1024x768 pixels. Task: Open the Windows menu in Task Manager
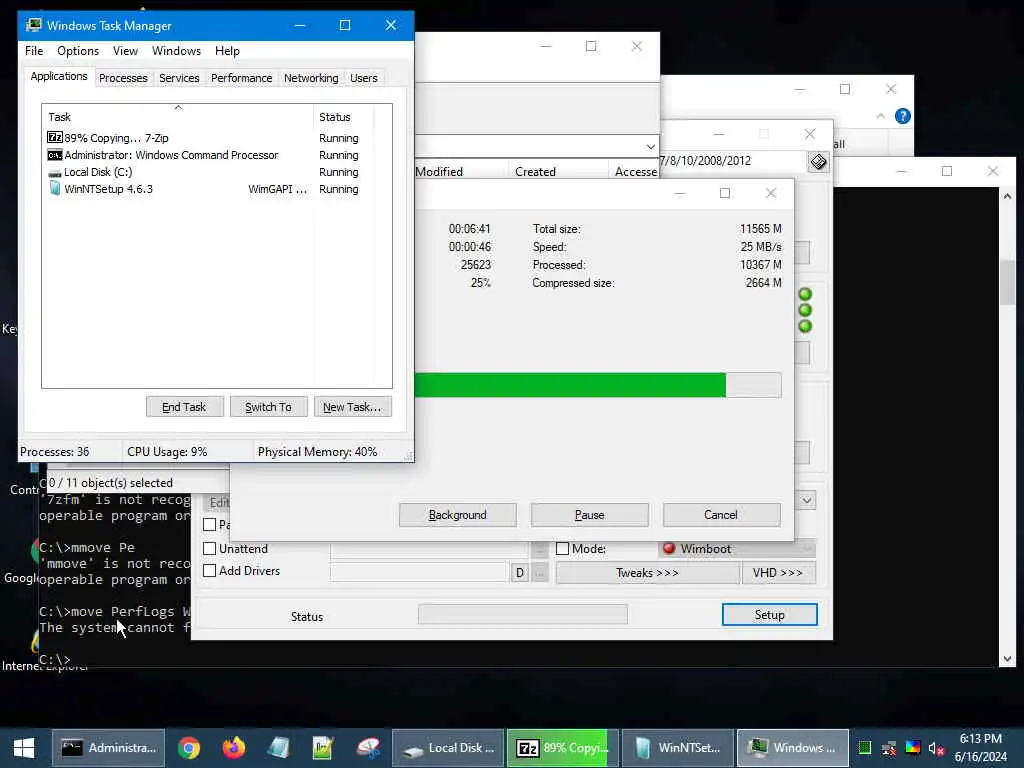pyautogui.click(x=176, y=51)
